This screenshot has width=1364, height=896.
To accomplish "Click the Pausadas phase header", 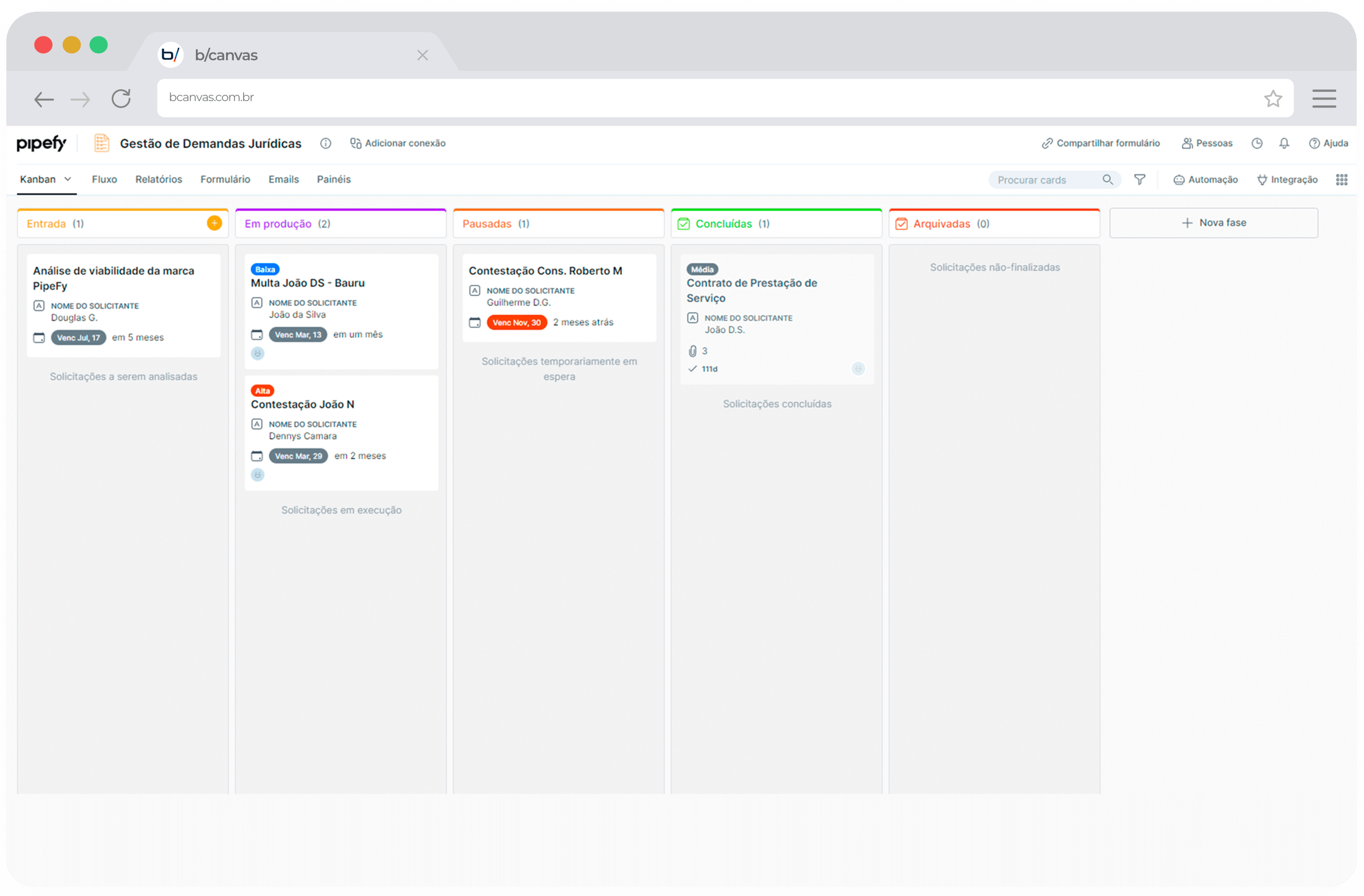I will [559, 224].
